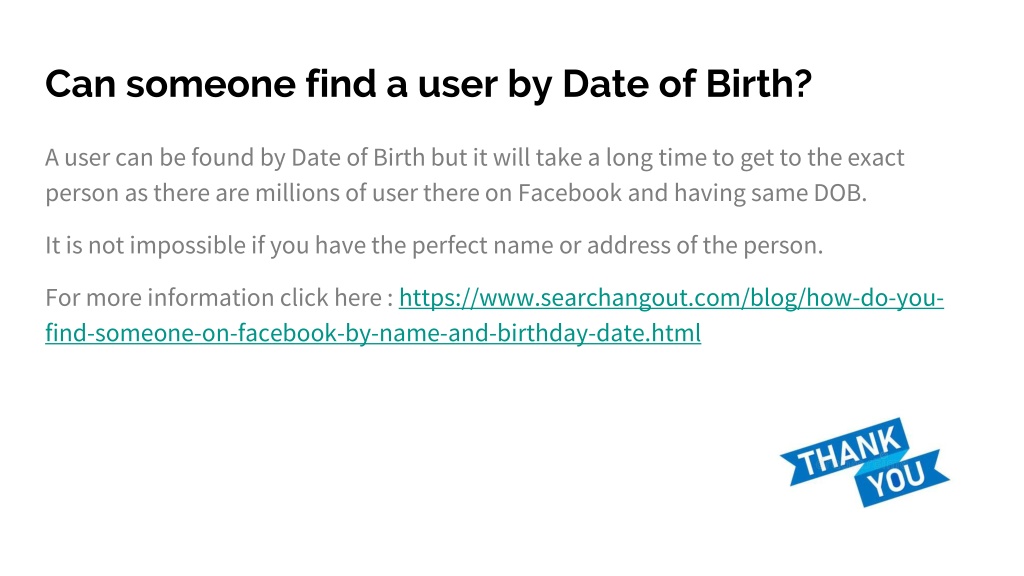Click the 'find-someone-on-facebook-by-name' link line
1024x576 pixels.
(x=373, y=333)
